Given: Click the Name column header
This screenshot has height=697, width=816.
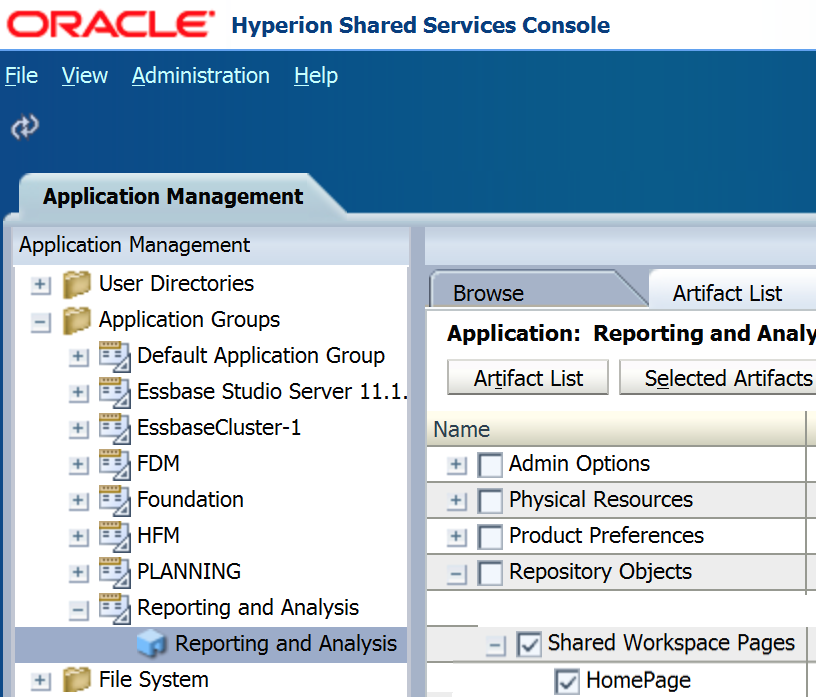Looking at the screenshot, I should (x=462, y=430).
